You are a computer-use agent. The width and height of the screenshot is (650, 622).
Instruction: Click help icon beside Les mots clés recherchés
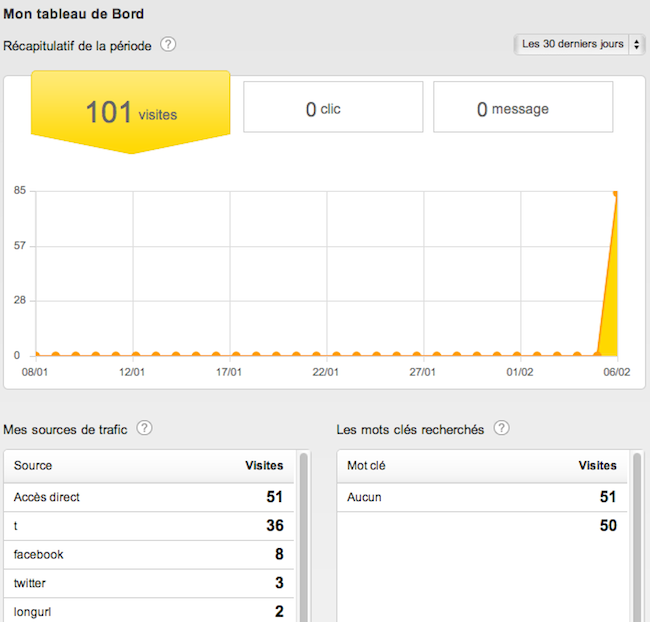click(501, 428)
